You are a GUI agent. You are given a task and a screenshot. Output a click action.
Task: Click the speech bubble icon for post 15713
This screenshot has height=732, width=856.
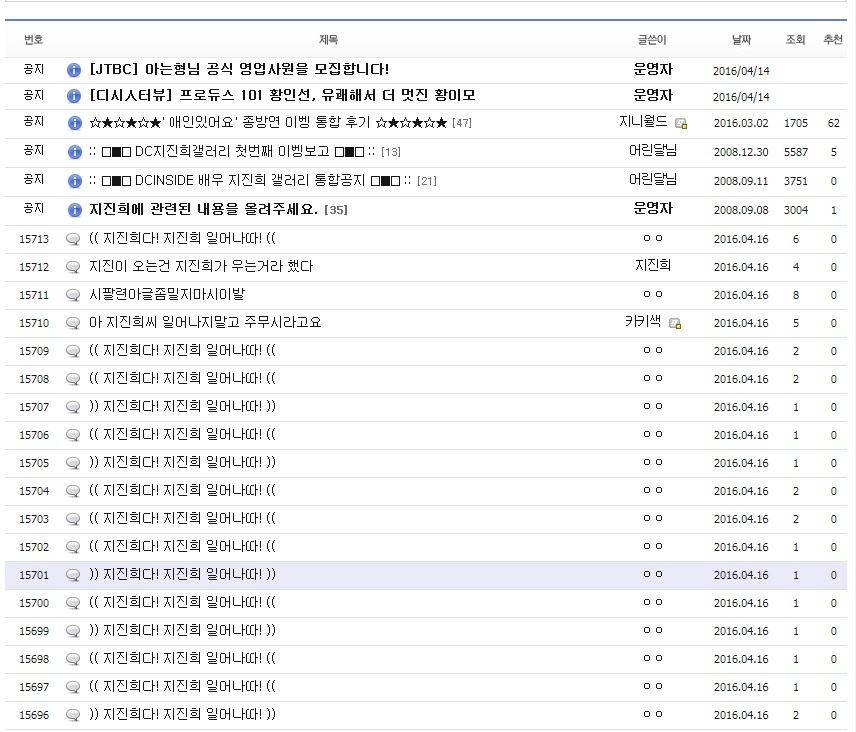[73, 239]
